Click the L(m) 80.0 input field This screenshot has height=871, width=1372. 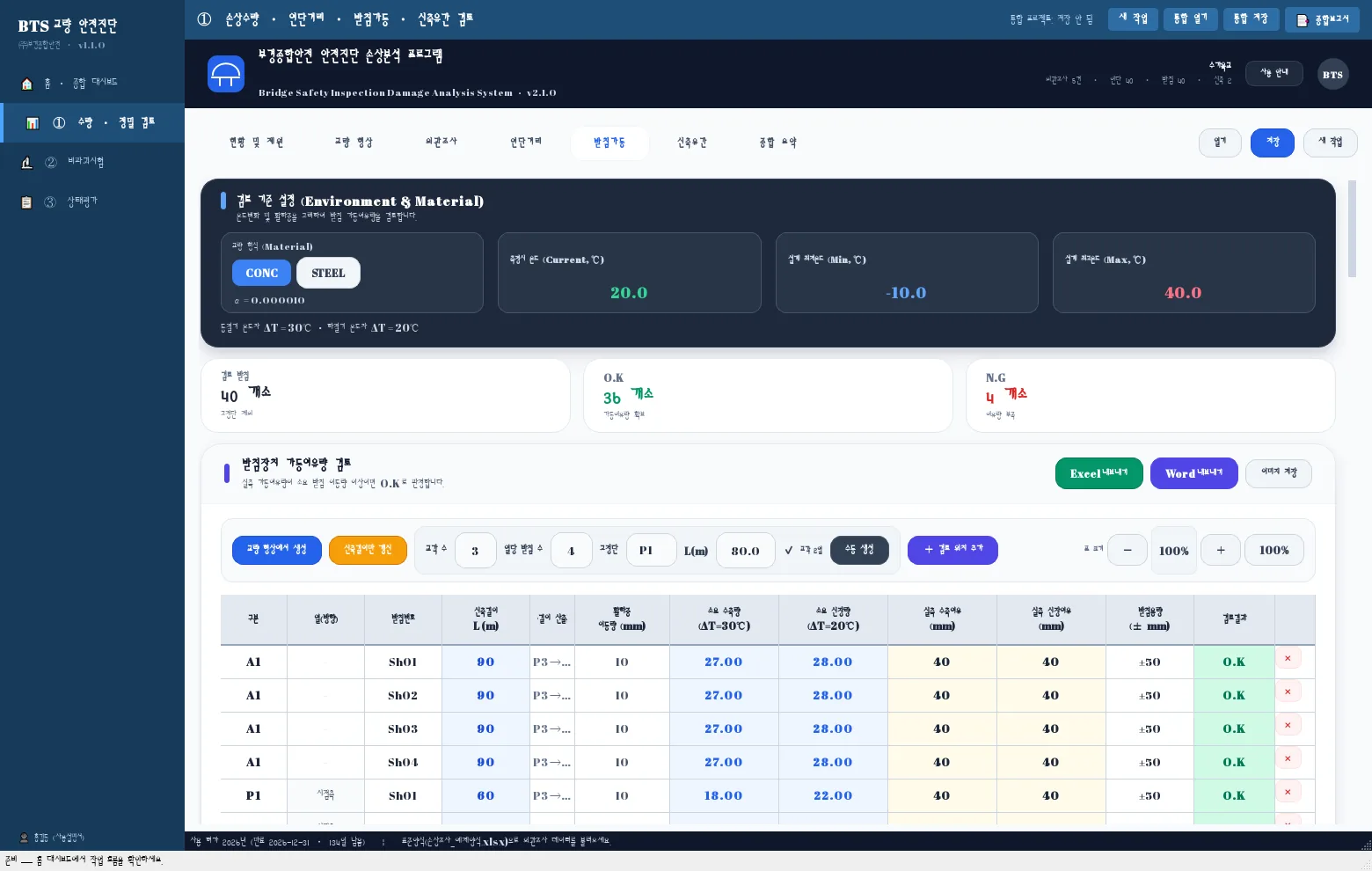[x=745, y=551]
